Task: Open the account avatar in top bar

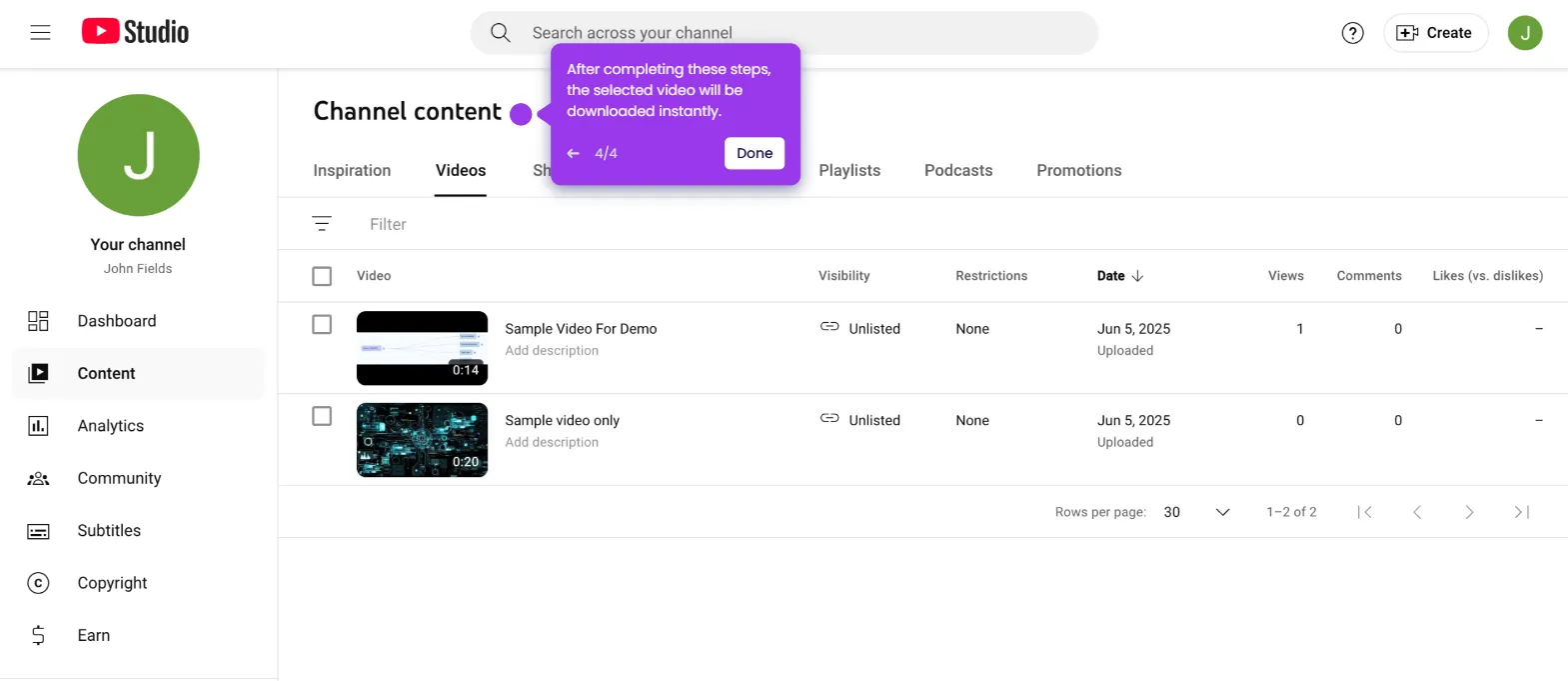Action: [1525, 33]
